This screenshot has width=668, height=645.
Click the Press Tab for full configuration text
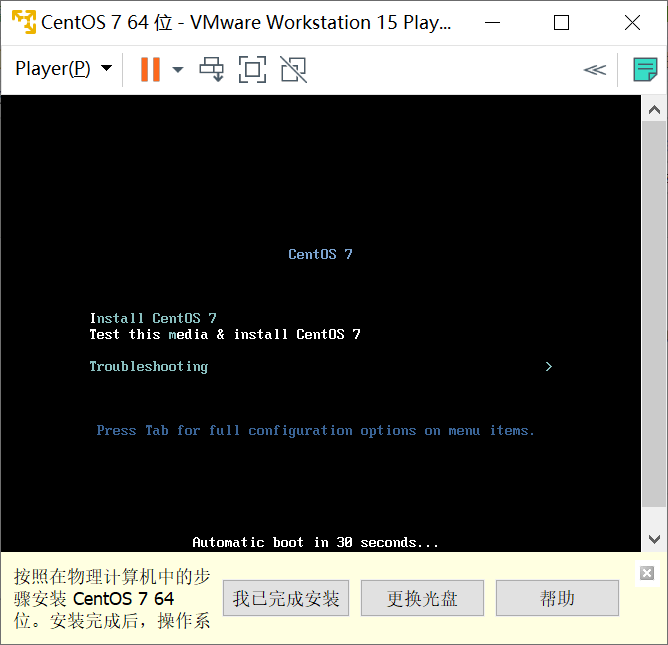pos(315,431)
